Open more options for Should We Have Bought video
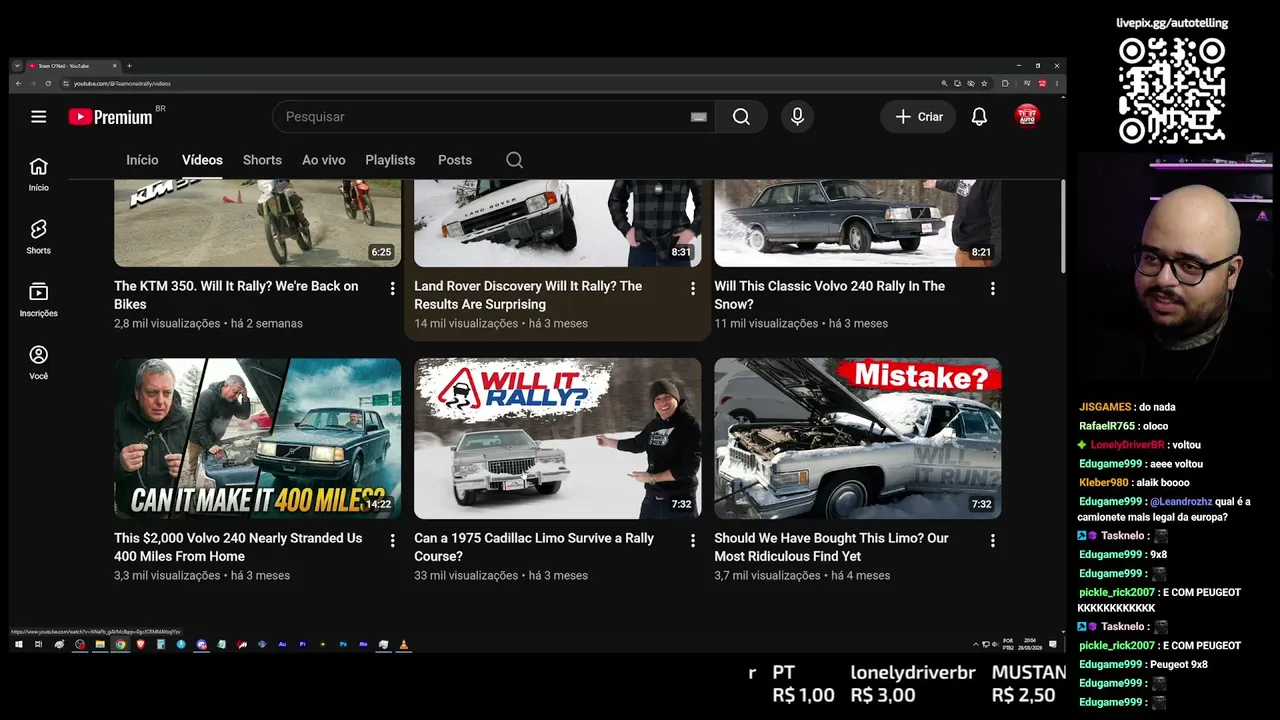Image resolution: width=1280 pixels, height=720 pixels. [992, 540]
